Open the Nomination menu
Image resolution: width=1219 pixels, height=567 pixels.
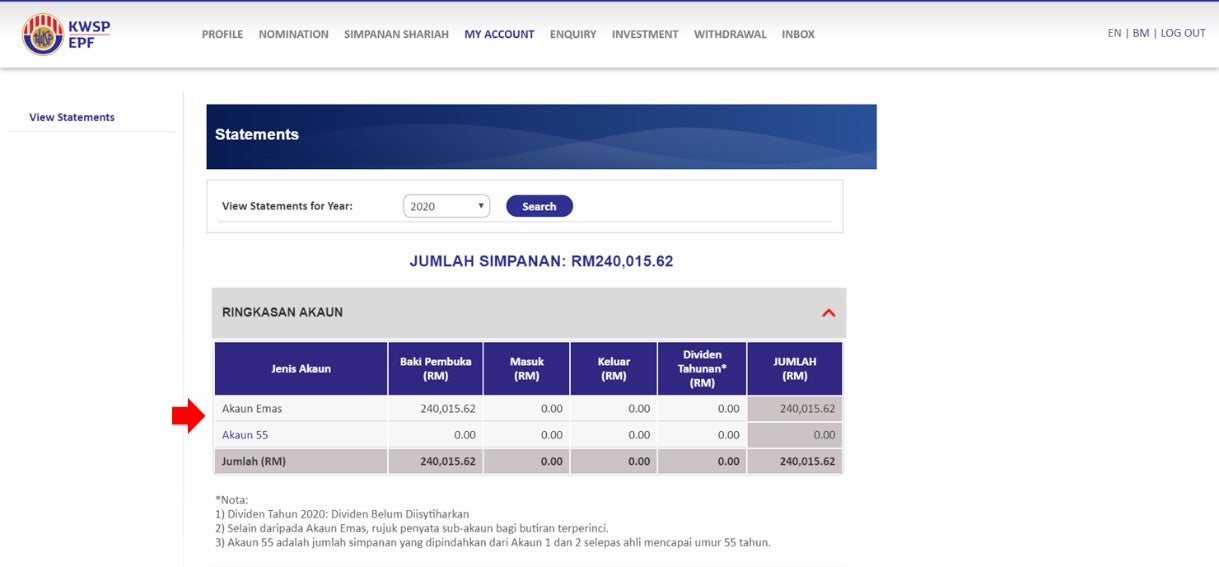[293, 34]
